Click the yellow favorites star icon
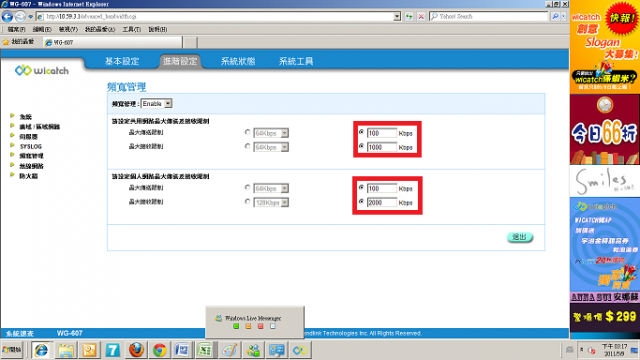The image size is (640, 360). coord(6,42)
